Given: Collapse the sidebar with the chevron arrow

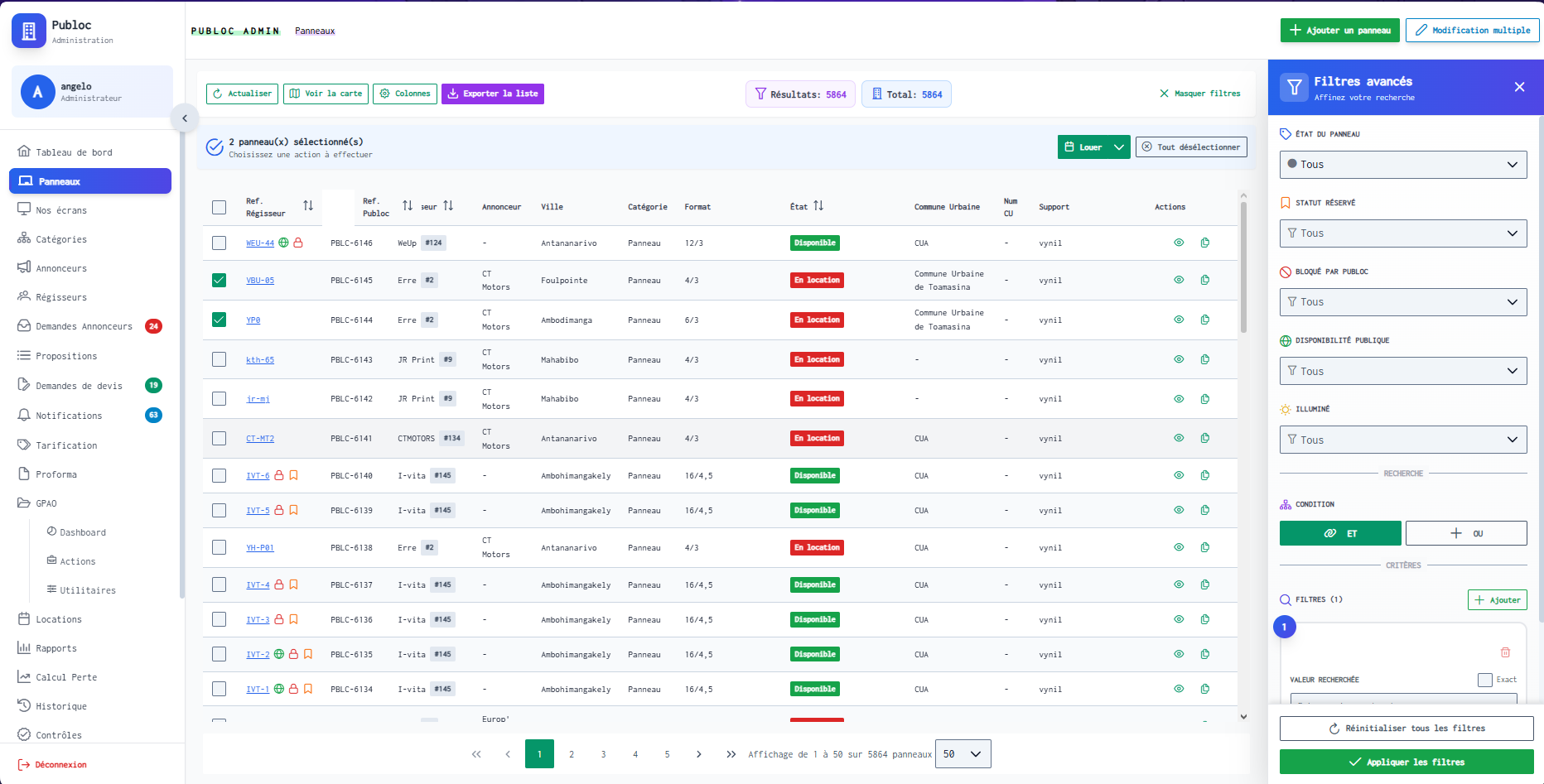Looking at the screenshot, I should coord(185,118).
